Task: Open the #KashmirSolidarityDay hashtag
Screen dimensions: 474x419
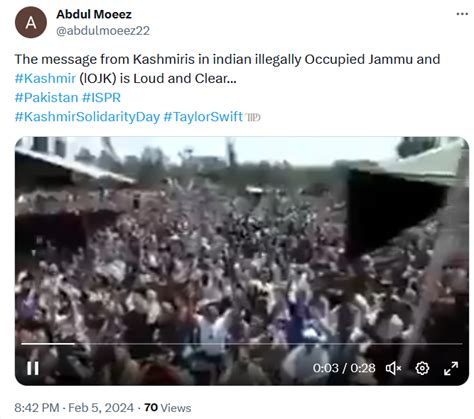Action: click(x=87, y=117)
